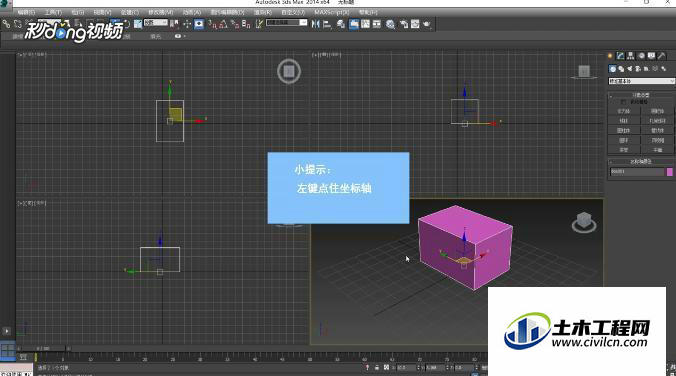Collapse the Object Type rollout

coord(641,95)
